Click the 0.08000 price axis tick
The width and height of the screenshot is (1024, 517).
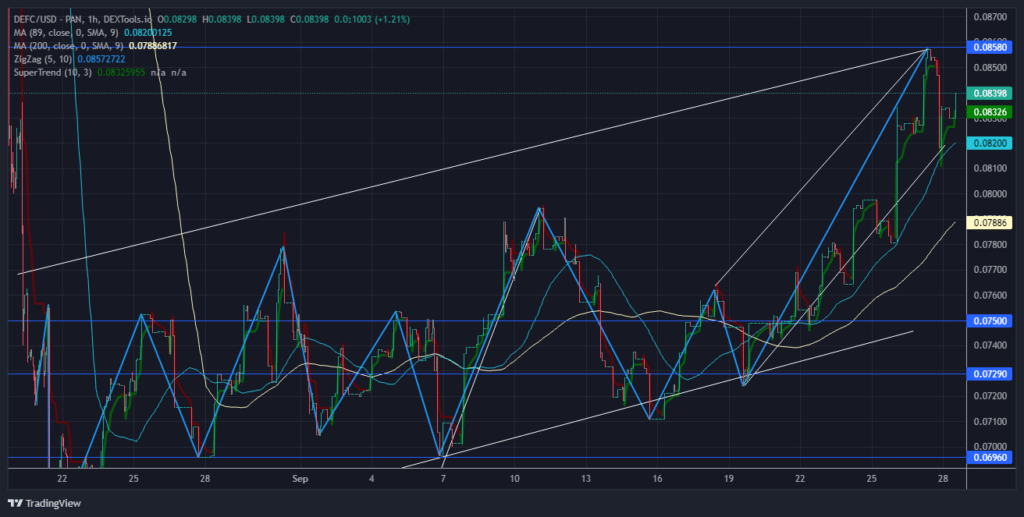pyautogui.click(x=989, y=194)
